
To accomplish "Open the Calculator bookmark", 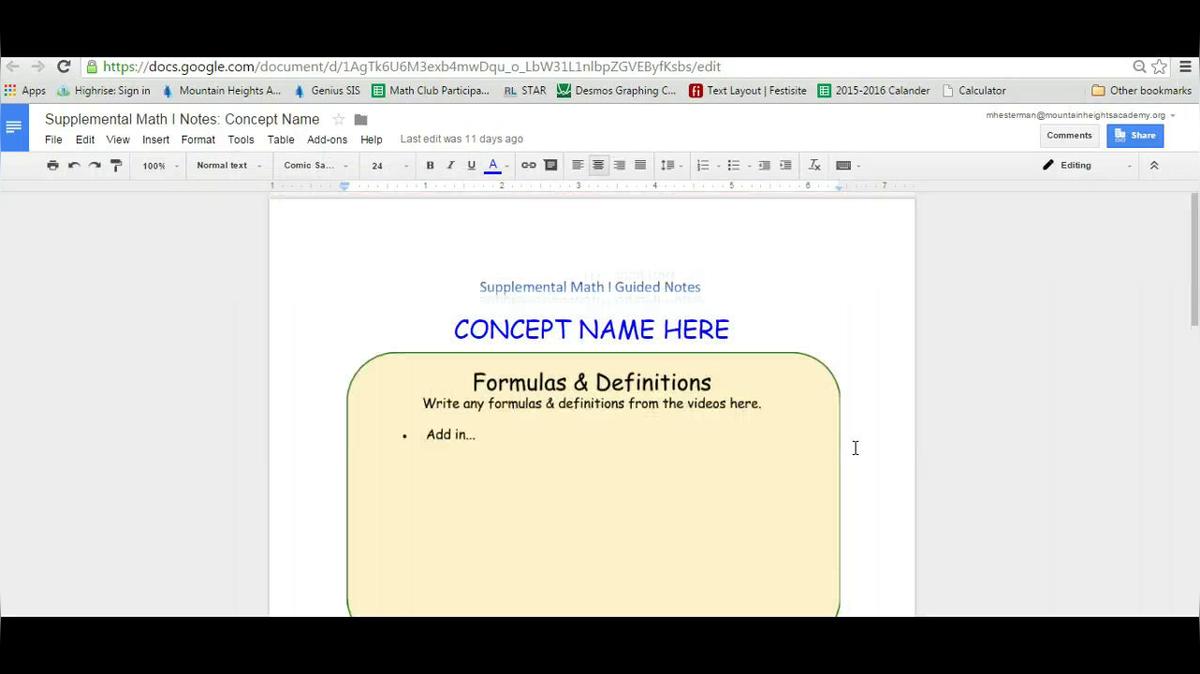I will click(974, 90).
